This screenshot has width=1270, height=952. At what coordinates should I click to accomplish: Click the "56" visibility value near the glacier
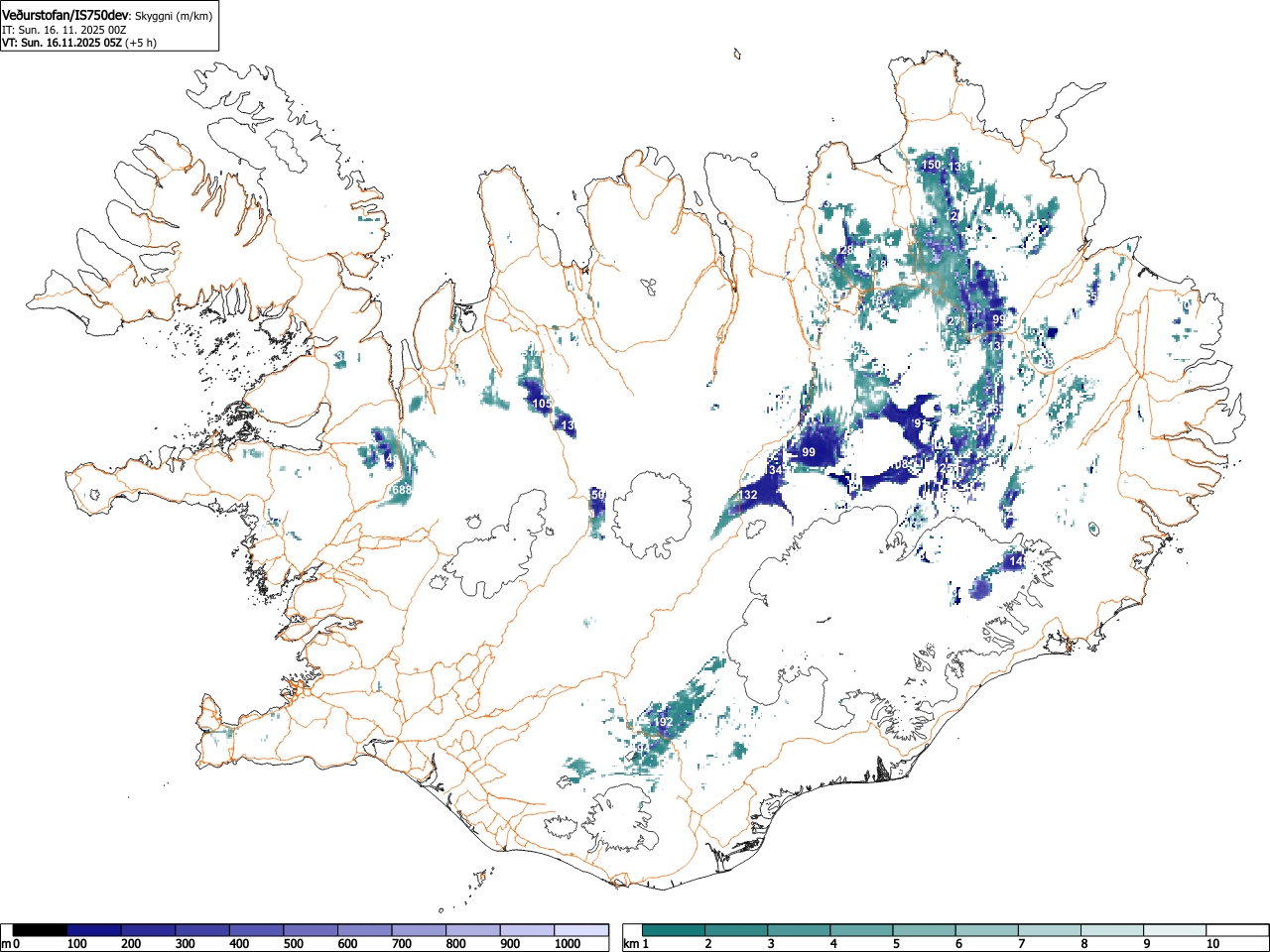tap(597, 494)
